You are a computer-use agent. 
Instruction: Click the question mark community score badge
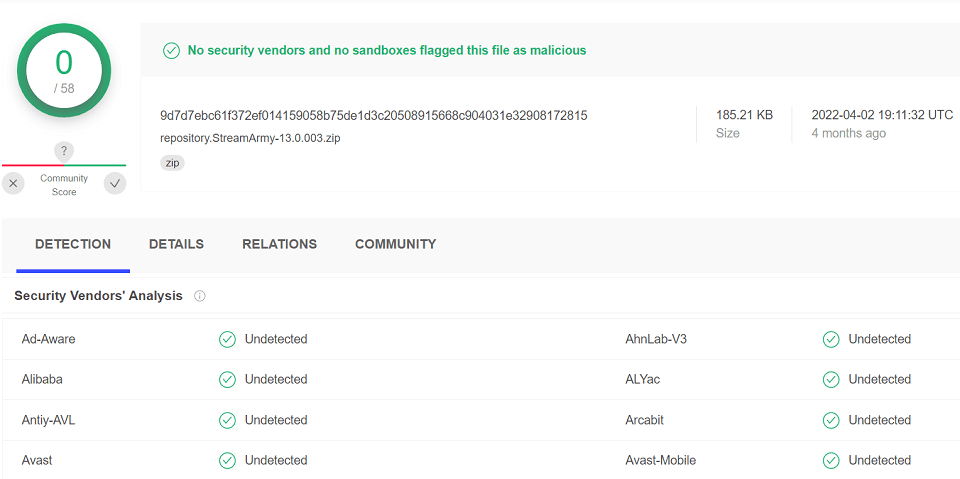point(64,152)
